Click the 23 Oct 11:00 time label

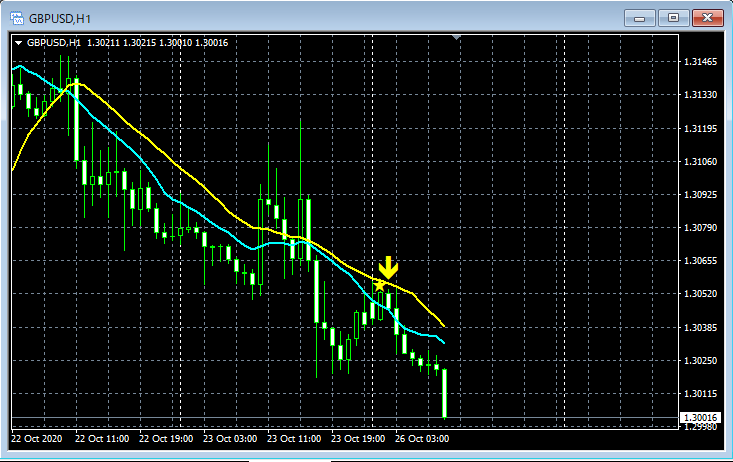point(294,439)
